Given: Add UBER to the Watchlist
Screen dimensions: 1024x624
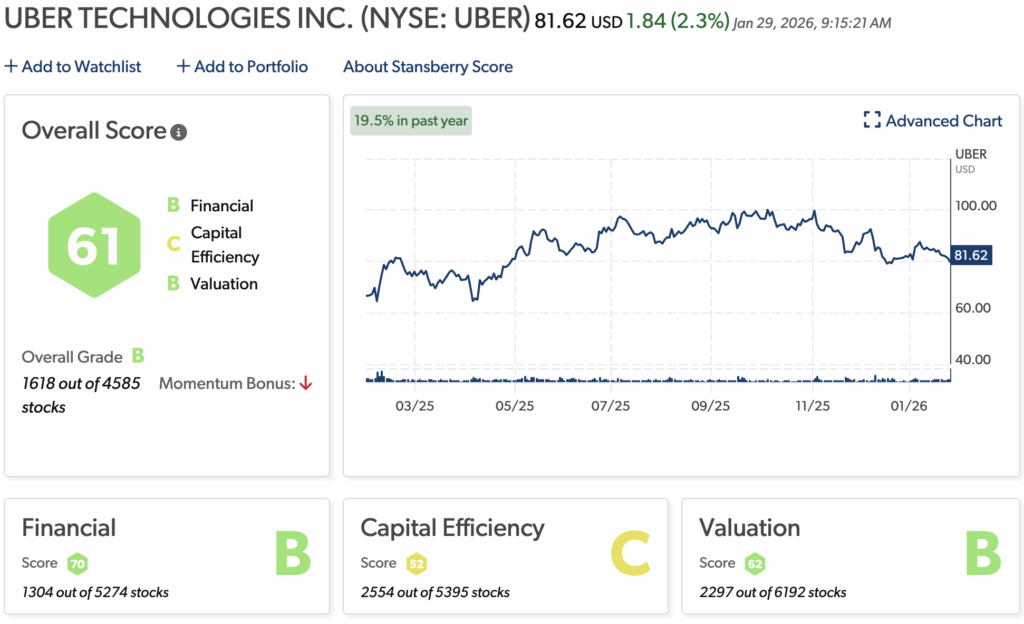Looking at the screenshot, I should [x=73, y=66].
